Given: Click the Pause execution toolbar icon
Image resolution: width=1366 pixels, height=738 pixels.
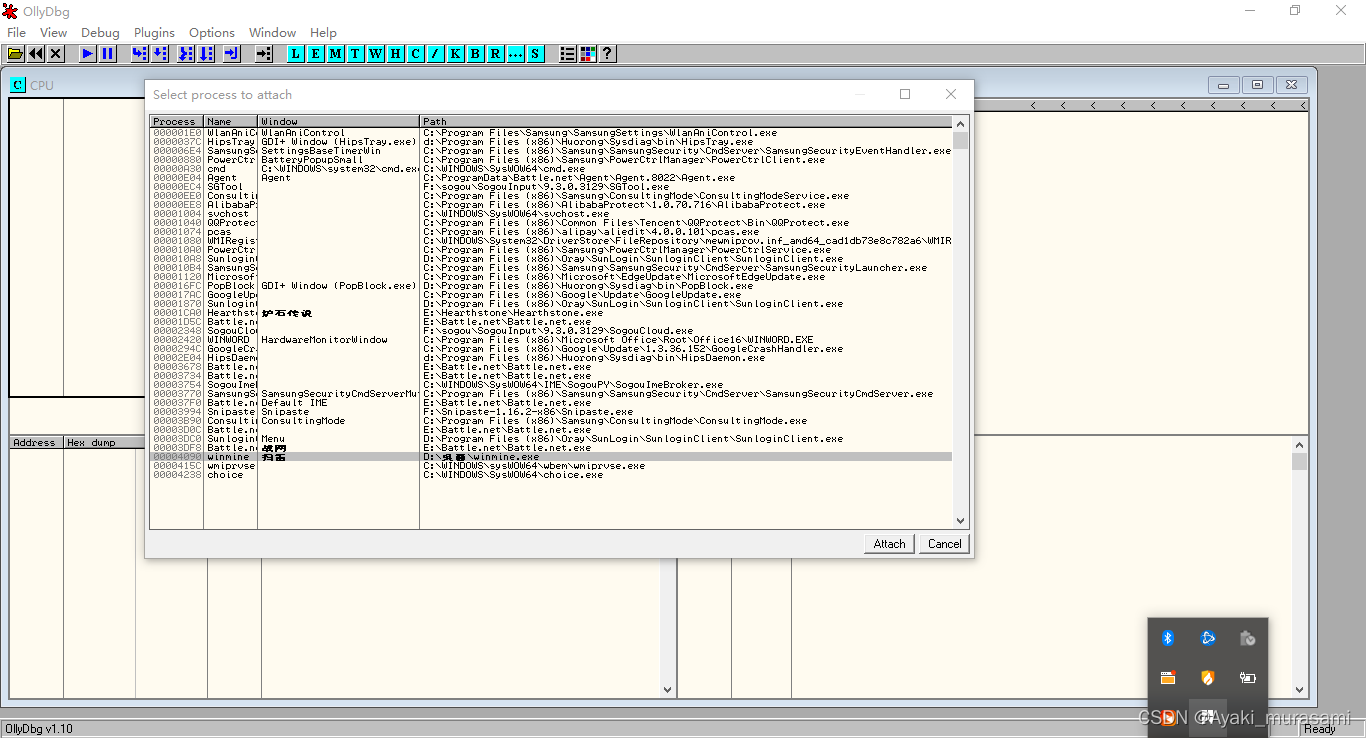Looking at the screenshot, I should coord(108,54).
